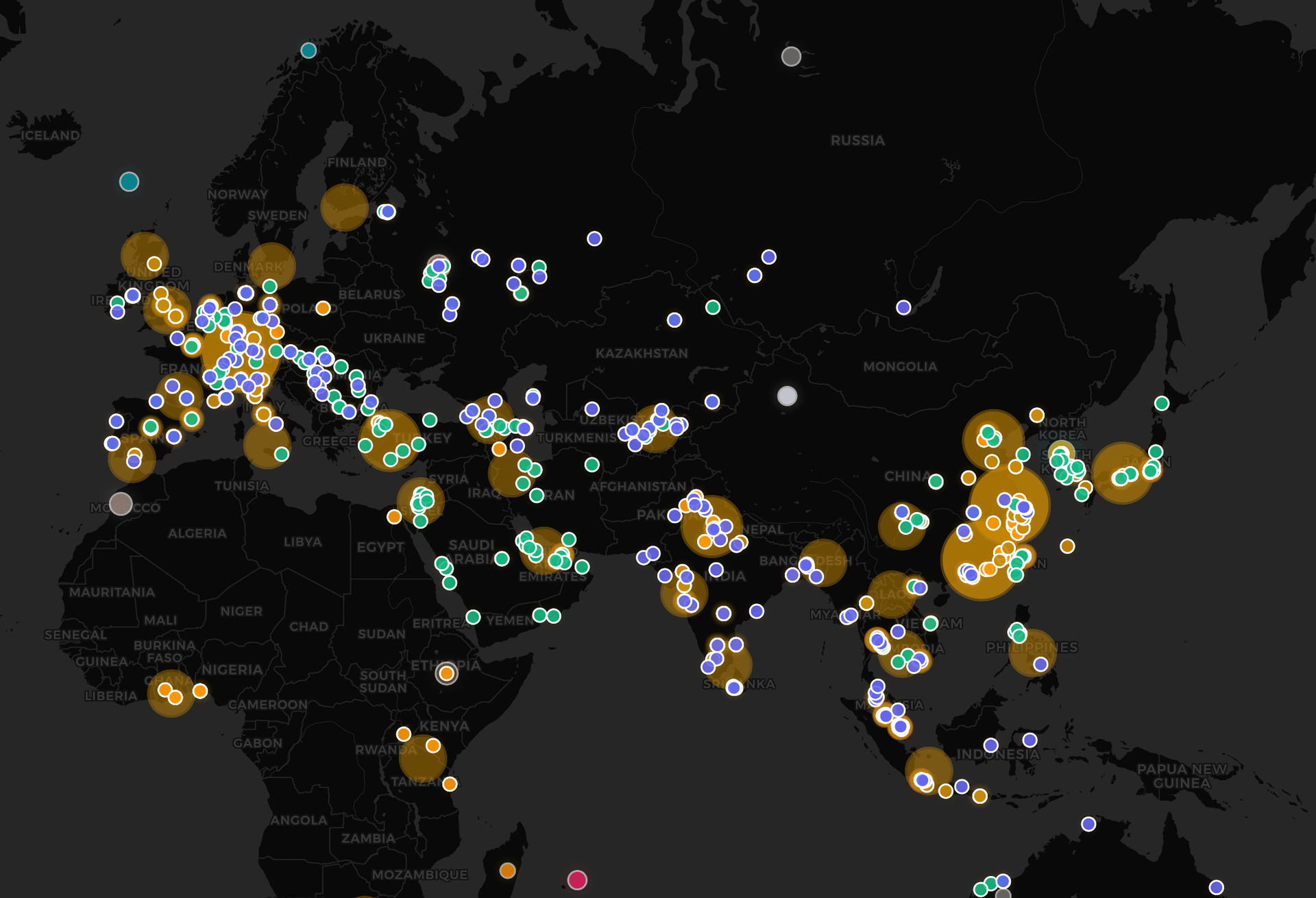Open the orange cluster over Kenya and Tanzania

[422, 760]
